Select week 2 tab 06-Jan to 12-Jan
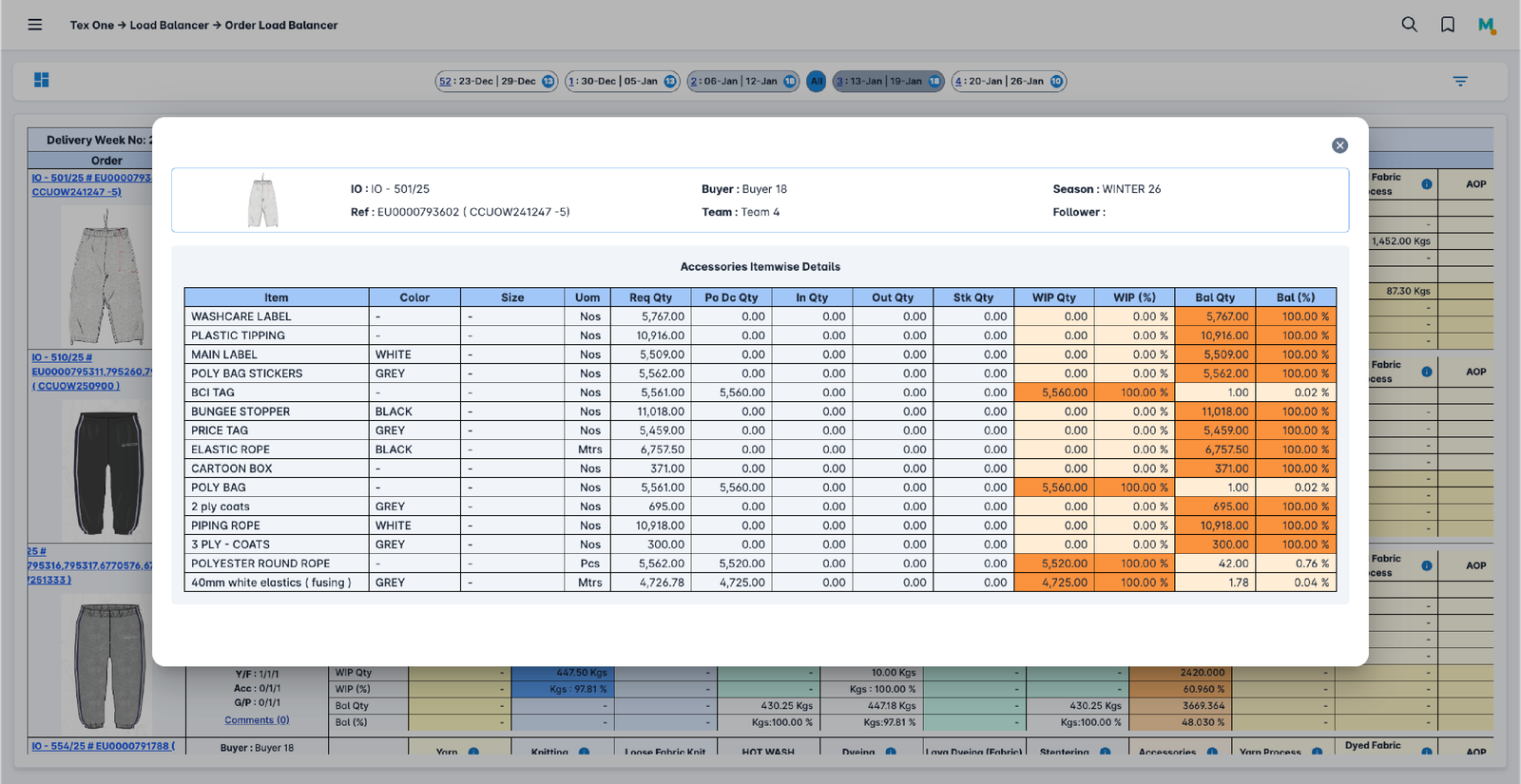1521x784 pixels. pos(742,82)
